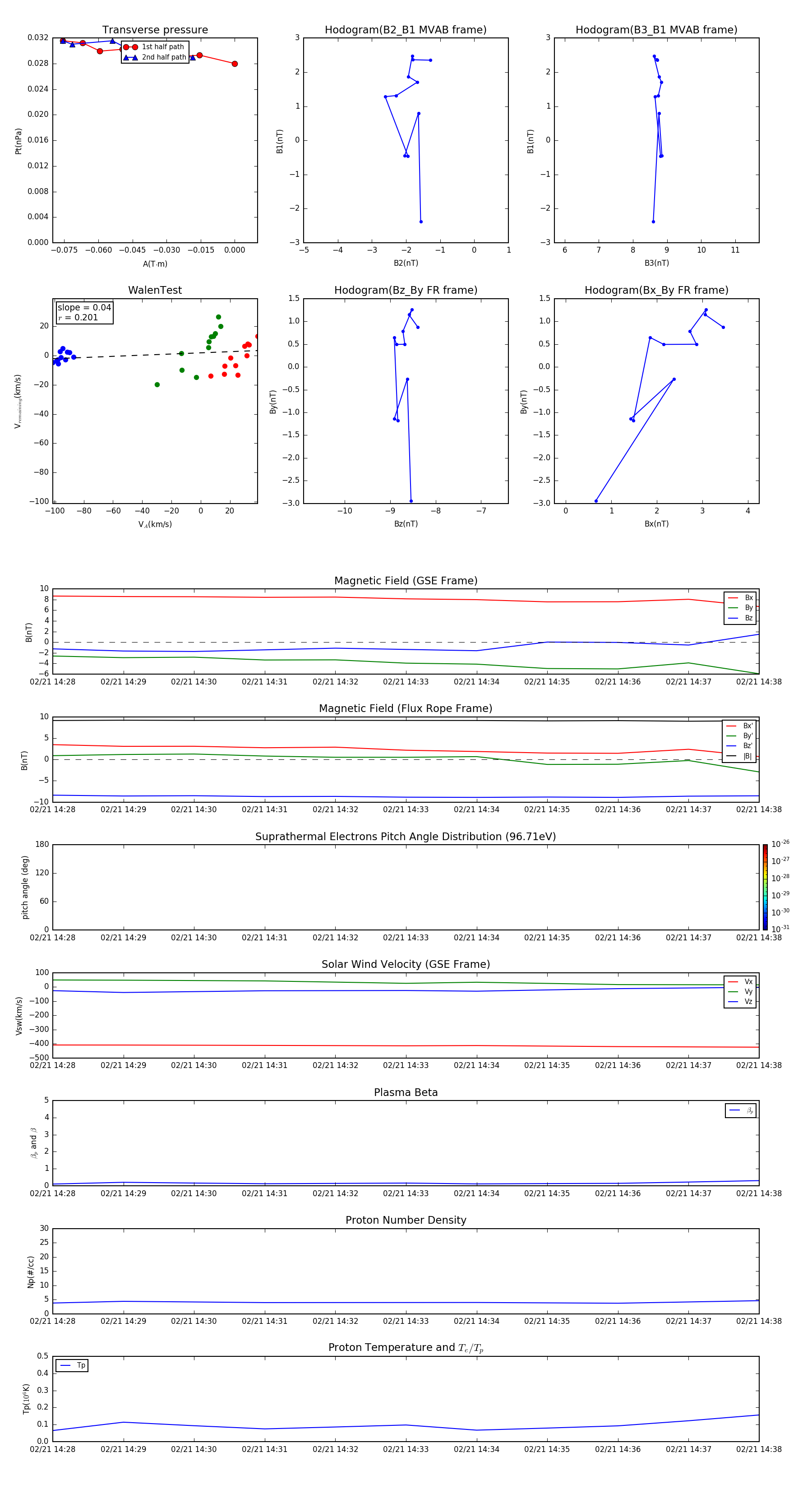
Task: Select the Tp legend in temperature plot
Action: (x=72, y=1366)
